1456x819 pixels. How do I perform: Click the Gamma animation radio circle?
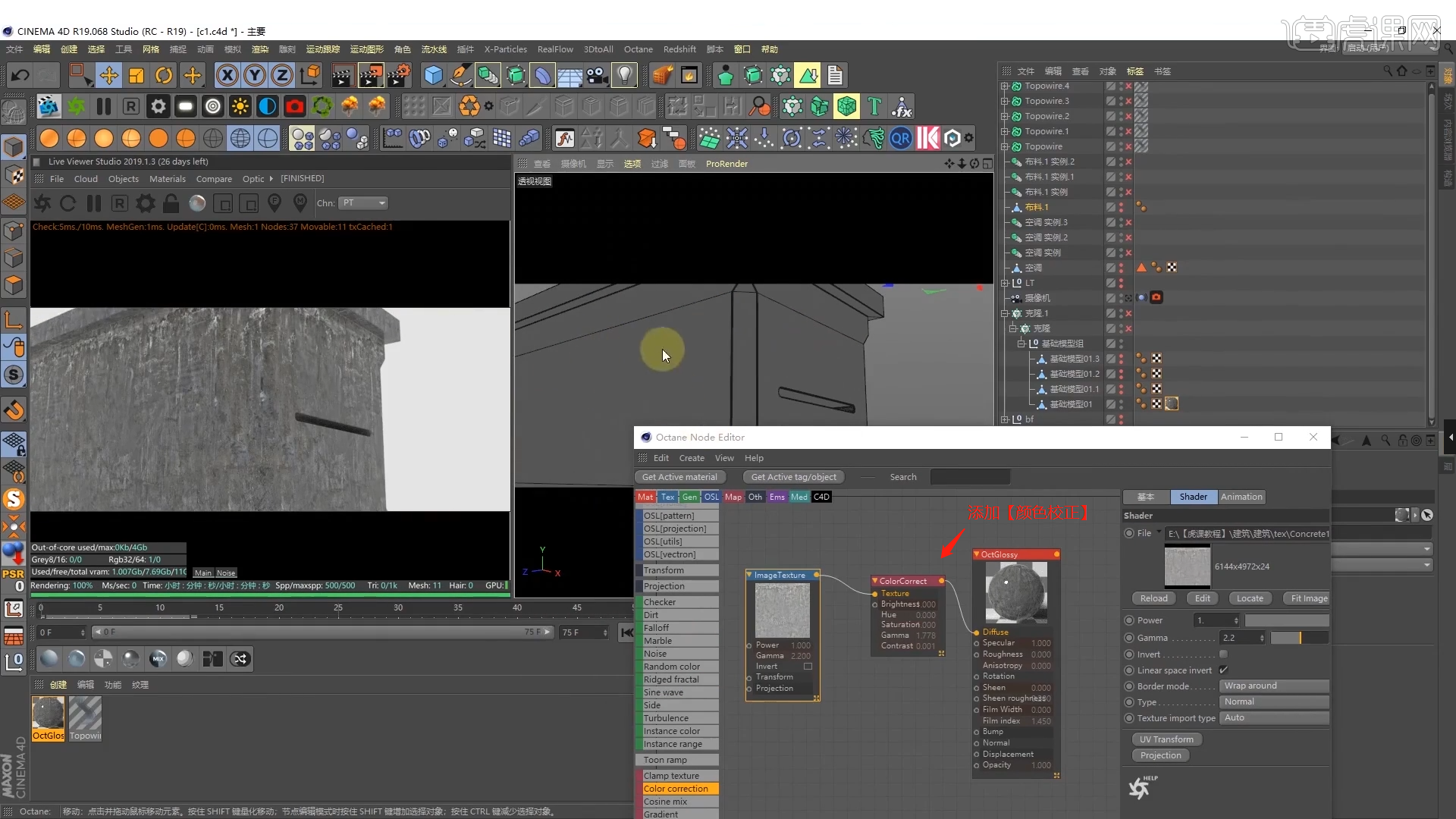[1129, 639]
